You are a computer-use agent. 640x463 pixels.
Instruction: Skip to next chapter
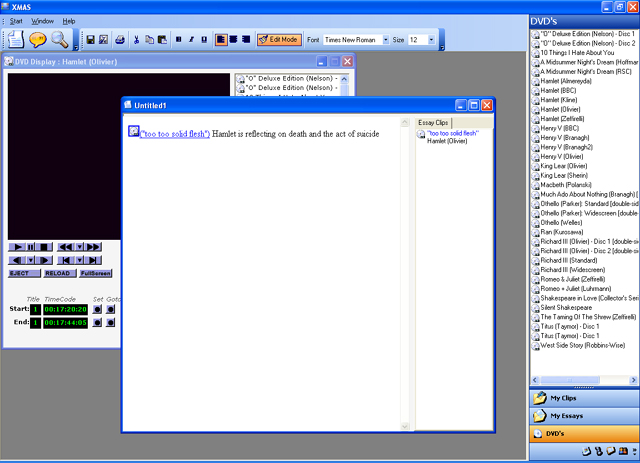[93, 260]
